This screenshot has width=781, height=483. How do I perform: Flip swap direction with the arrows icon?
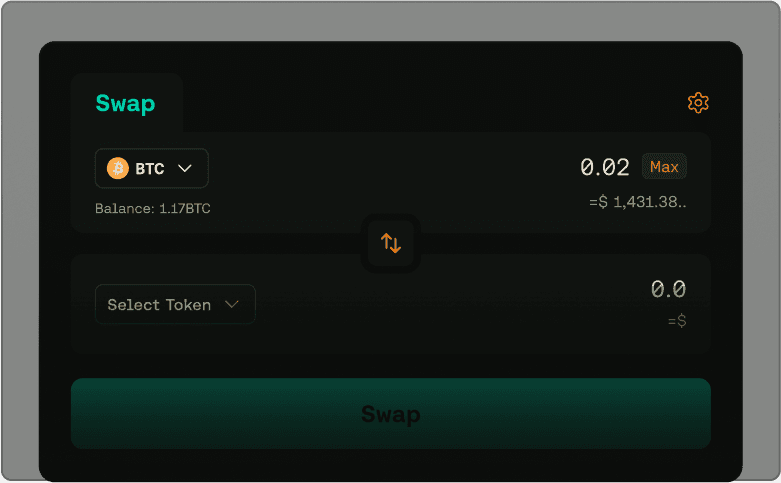tap(391, 242)
